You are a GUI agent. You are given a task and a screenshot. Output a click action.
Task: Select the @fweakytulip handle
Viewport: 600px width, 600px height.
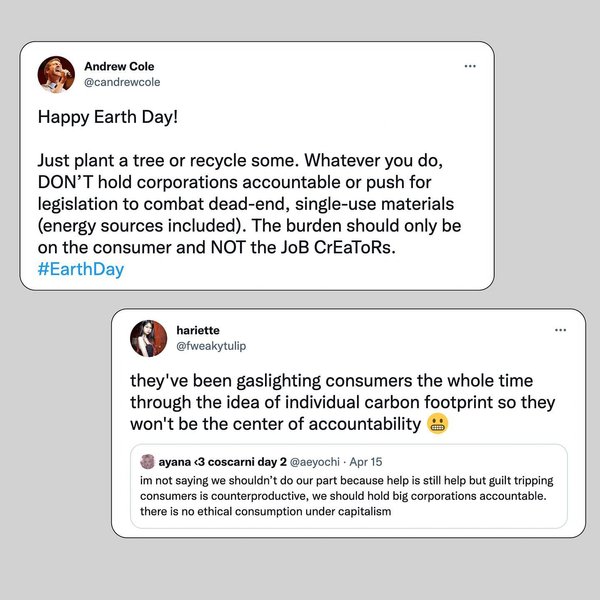211,346
